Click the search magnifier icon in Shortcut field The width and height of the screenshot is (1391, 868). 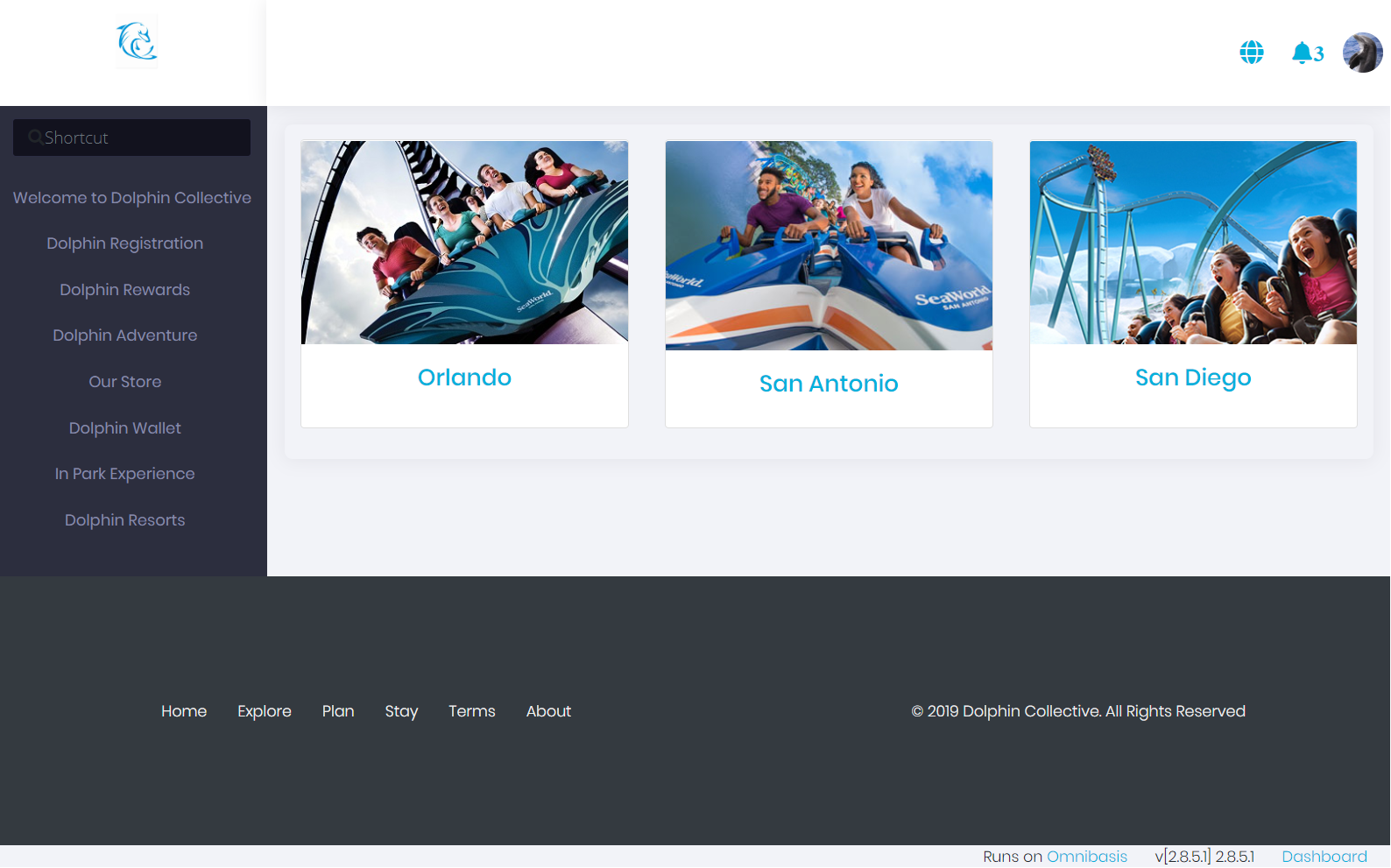tap(35, 138)
